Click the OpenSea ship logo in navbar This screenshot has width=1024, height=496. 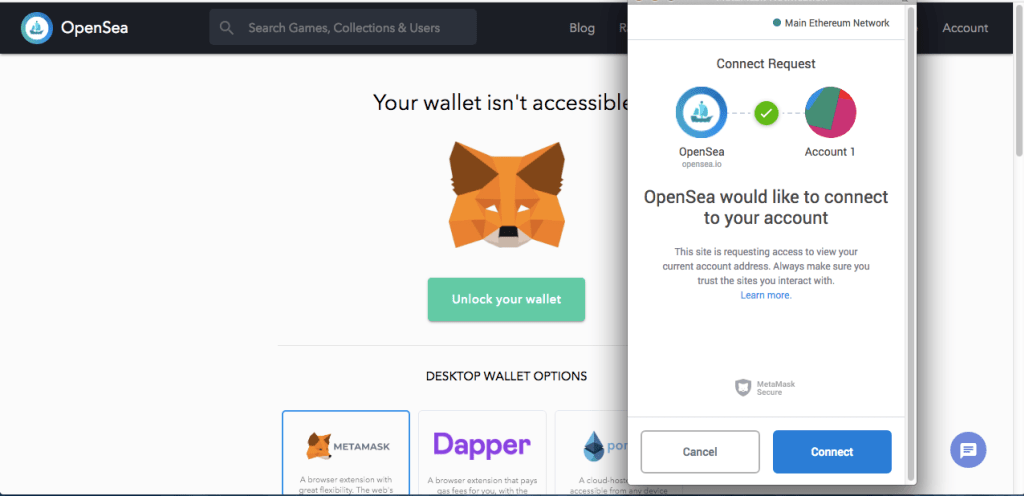coord(37,28)
